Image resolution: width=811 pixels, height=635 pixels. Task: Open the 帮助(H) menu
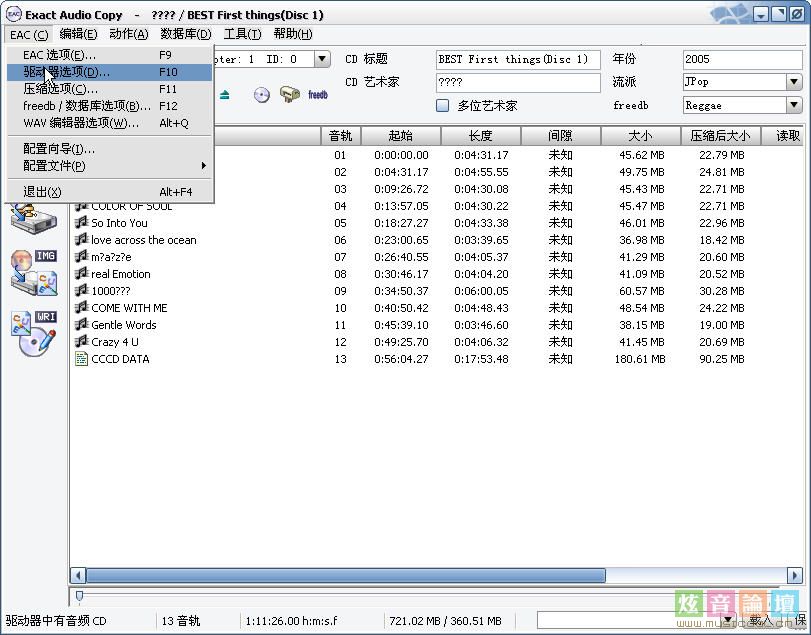coord(293,34)
